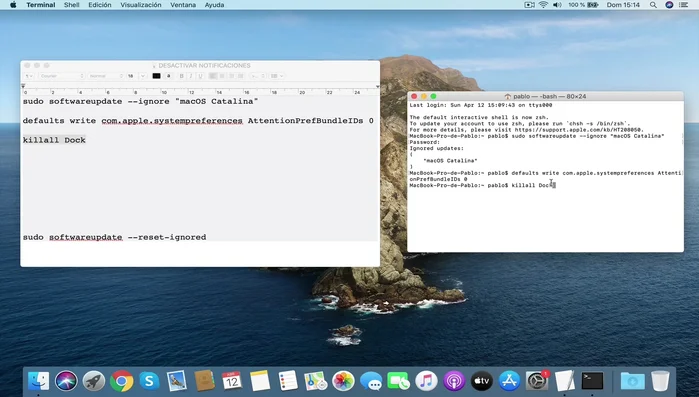Open the Shell menu
Screen dimensions: 699x397
(71, 5)
